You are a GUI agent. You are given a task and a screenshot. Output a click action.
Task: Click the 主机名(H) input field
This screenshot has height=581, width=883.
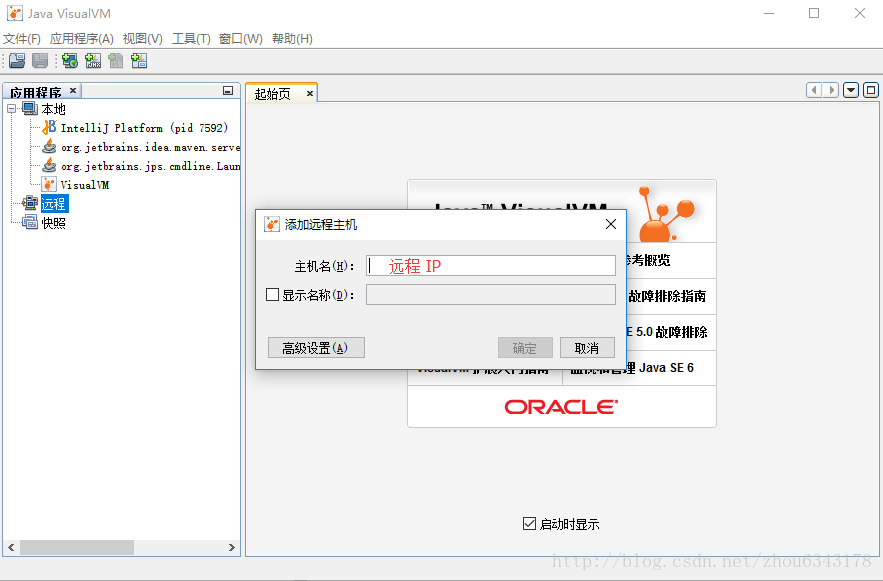click(x=490, y=266)
